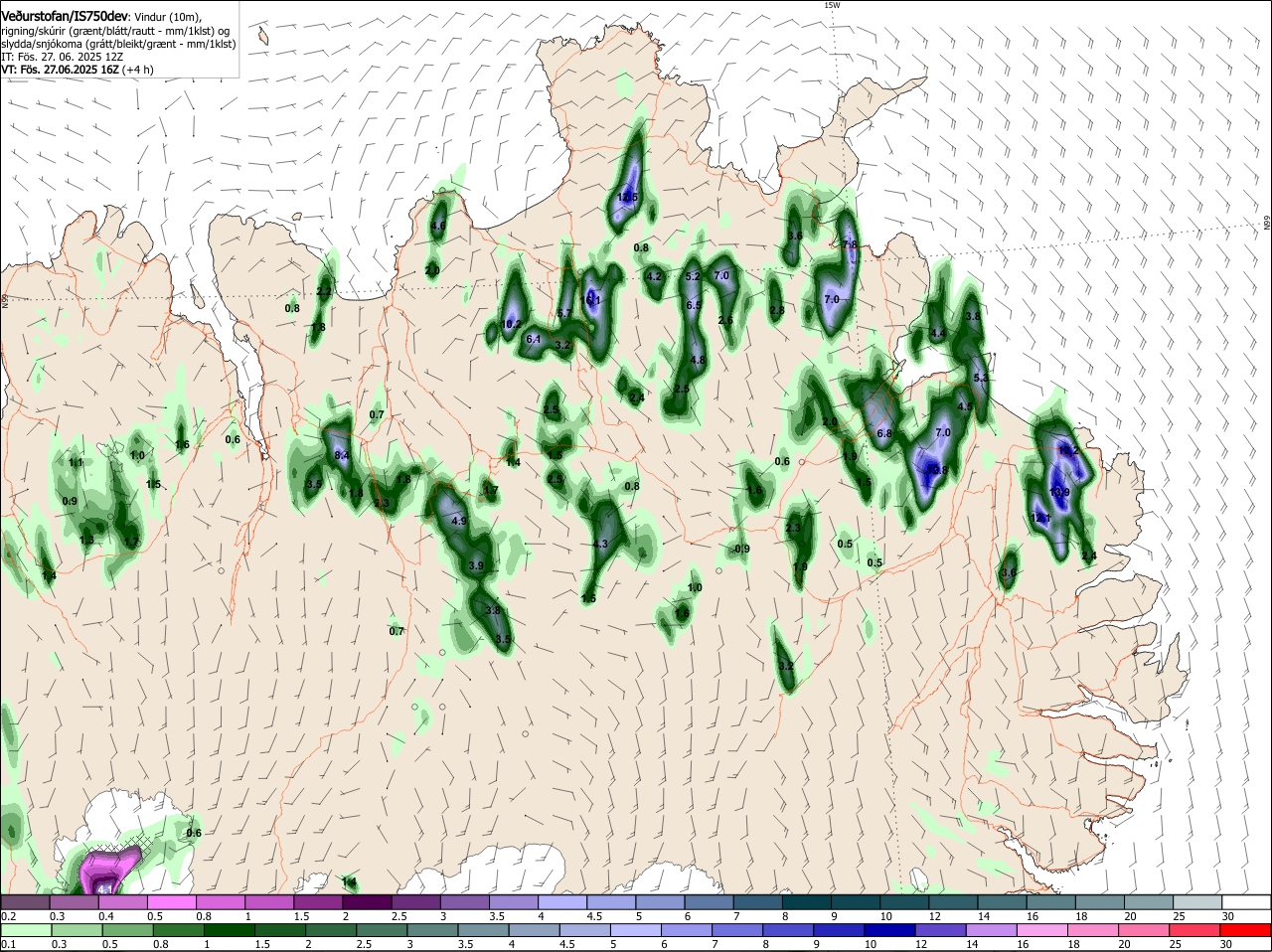Pick the dark purple snow swatch at 2
This screenshot has height=952, width=1272.
click(x=367, y=901)
